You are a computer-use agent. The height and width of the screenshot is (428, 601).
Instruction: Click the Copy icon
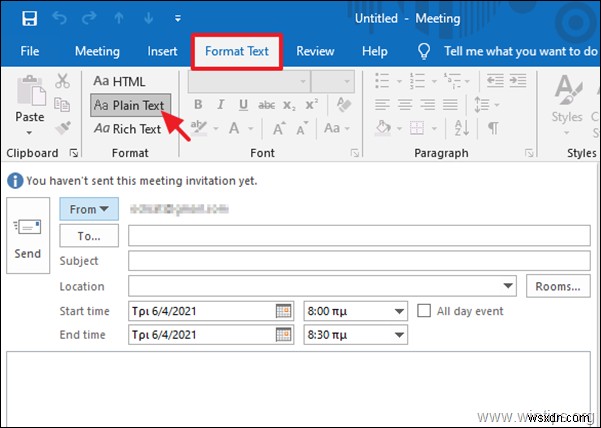[x=62, y=104]
